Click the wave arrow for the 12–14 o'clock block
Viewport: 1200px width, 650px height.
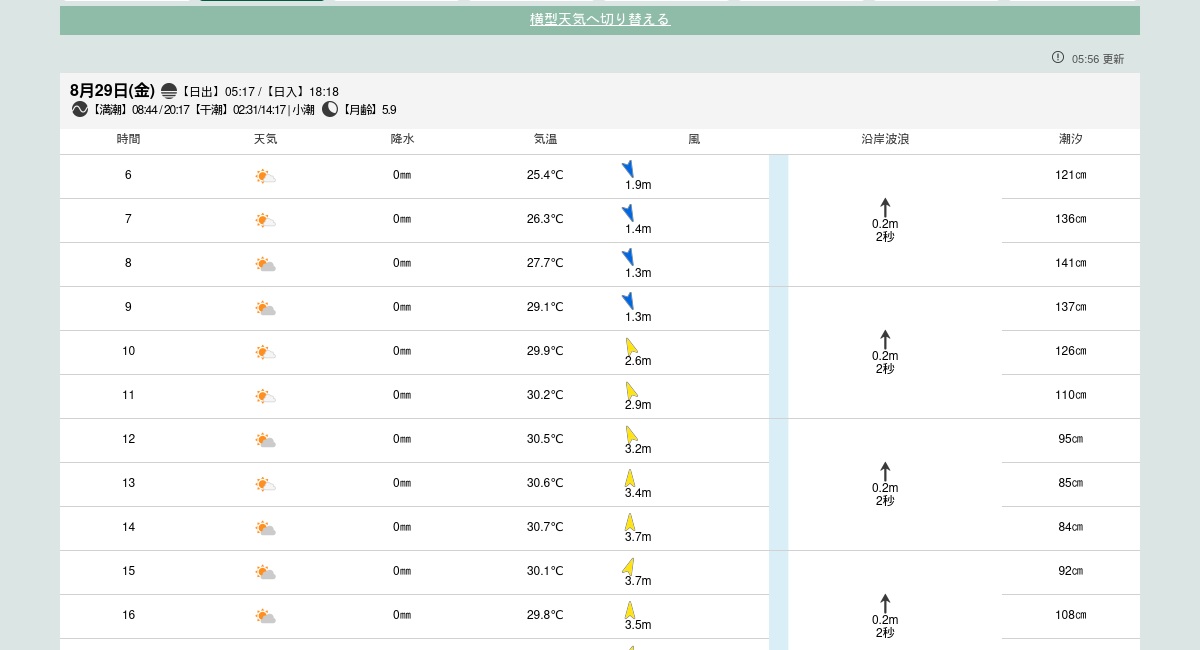[x=885, y=471]
